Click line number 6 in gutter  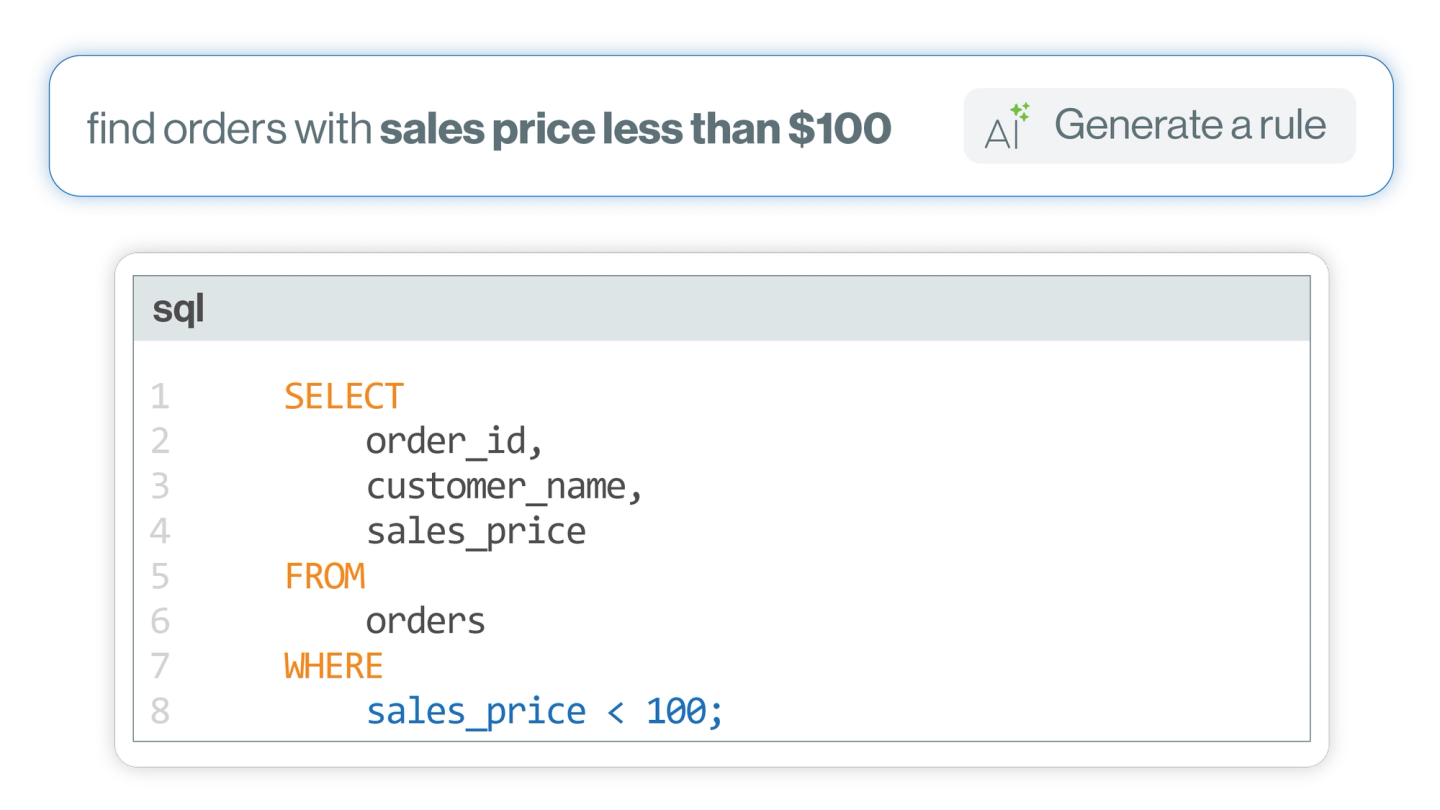[x=160, y=622]
